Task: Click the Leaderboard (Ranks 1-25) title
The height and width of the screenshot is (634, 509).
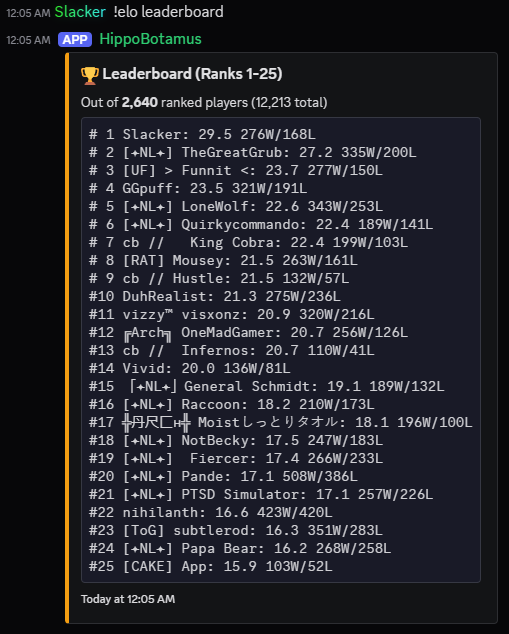Action: (192, 74)
